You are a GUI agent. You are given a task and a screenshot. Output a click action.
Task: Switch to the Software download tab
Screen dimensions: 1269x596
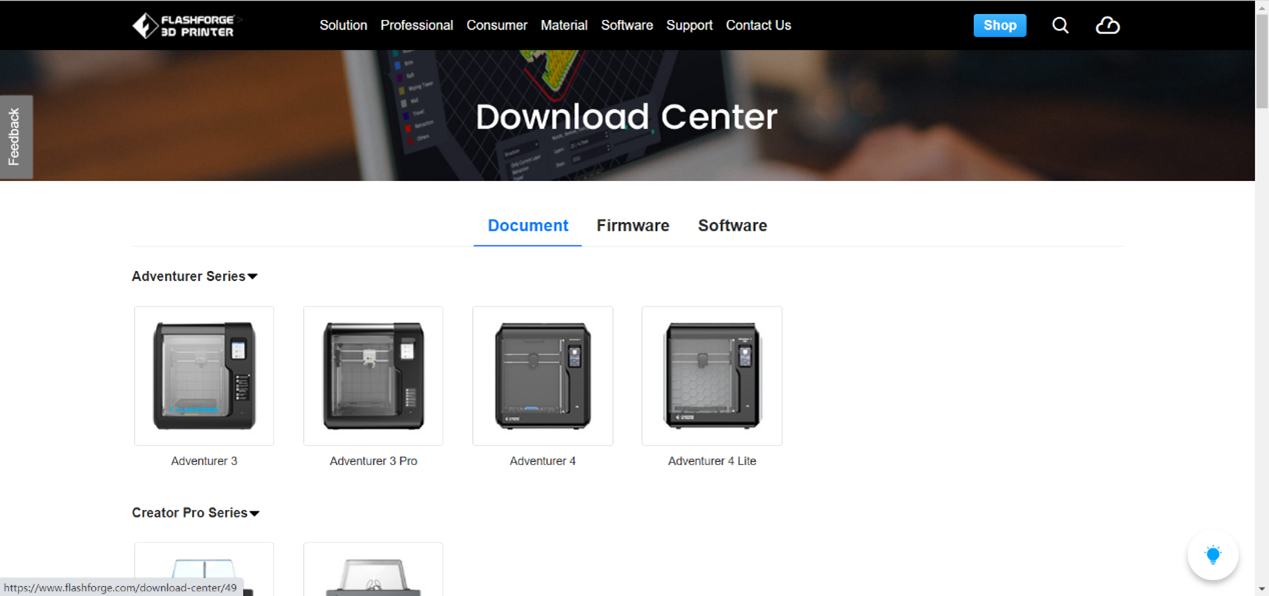(x=733, y=226)
